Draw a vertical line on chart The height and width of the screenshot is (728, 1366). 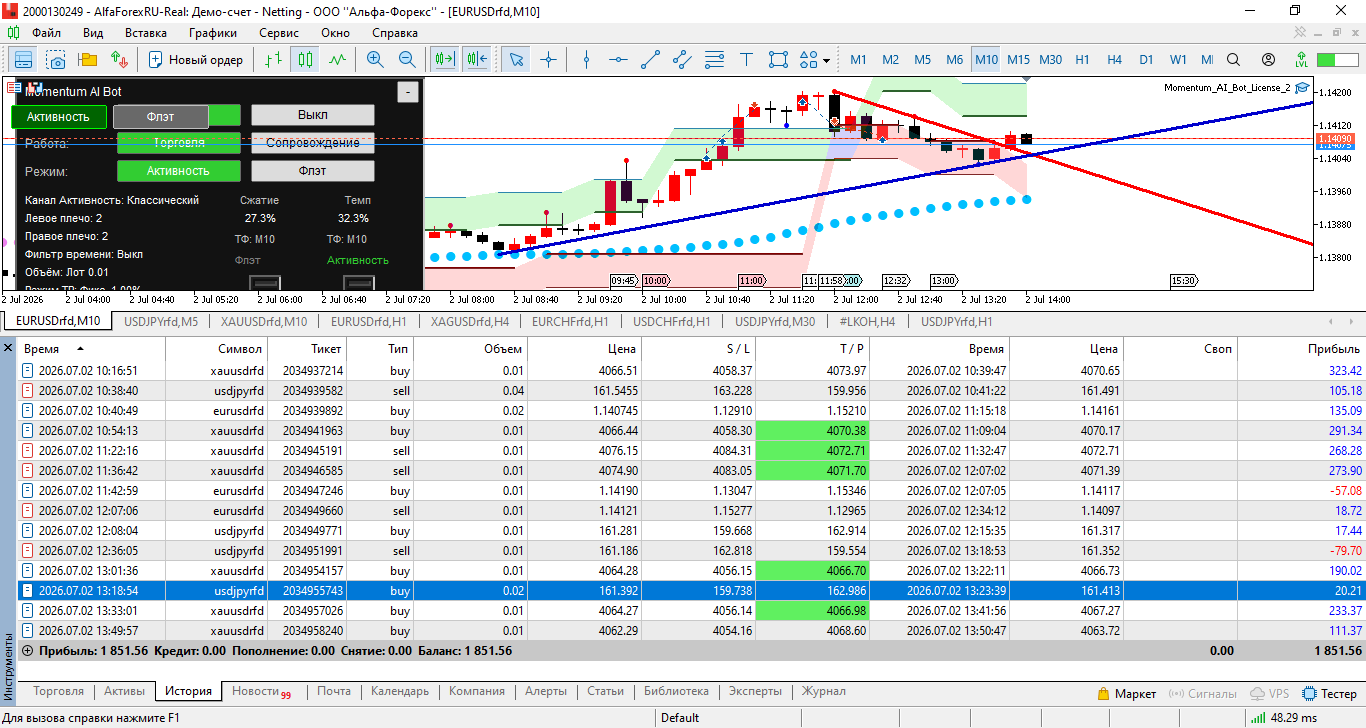point(587,60)
